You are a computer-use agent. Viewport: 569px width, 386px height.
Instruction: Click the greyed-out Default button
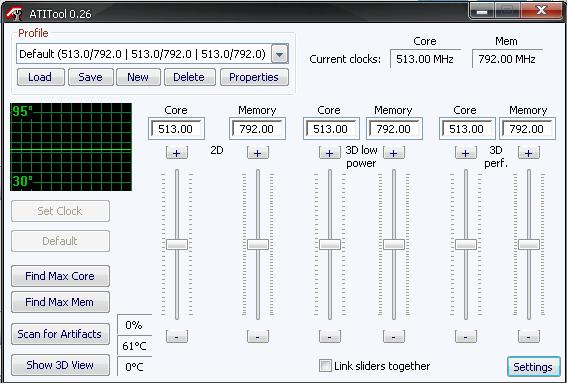pos(60,241)
